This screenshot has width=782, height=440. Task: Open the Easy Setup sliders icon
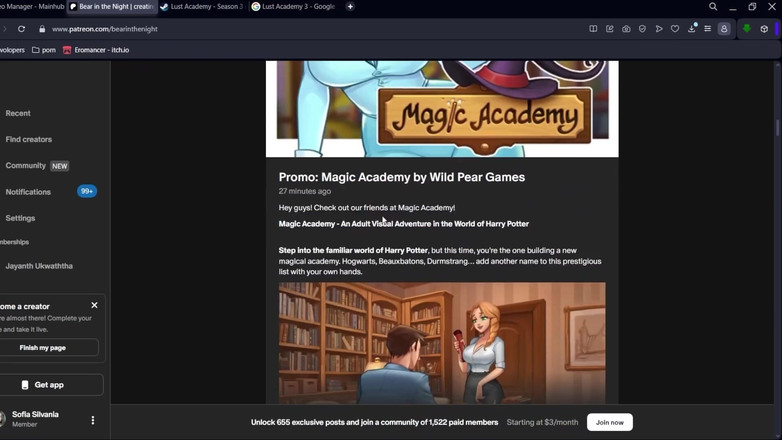(x=707, y=29)
